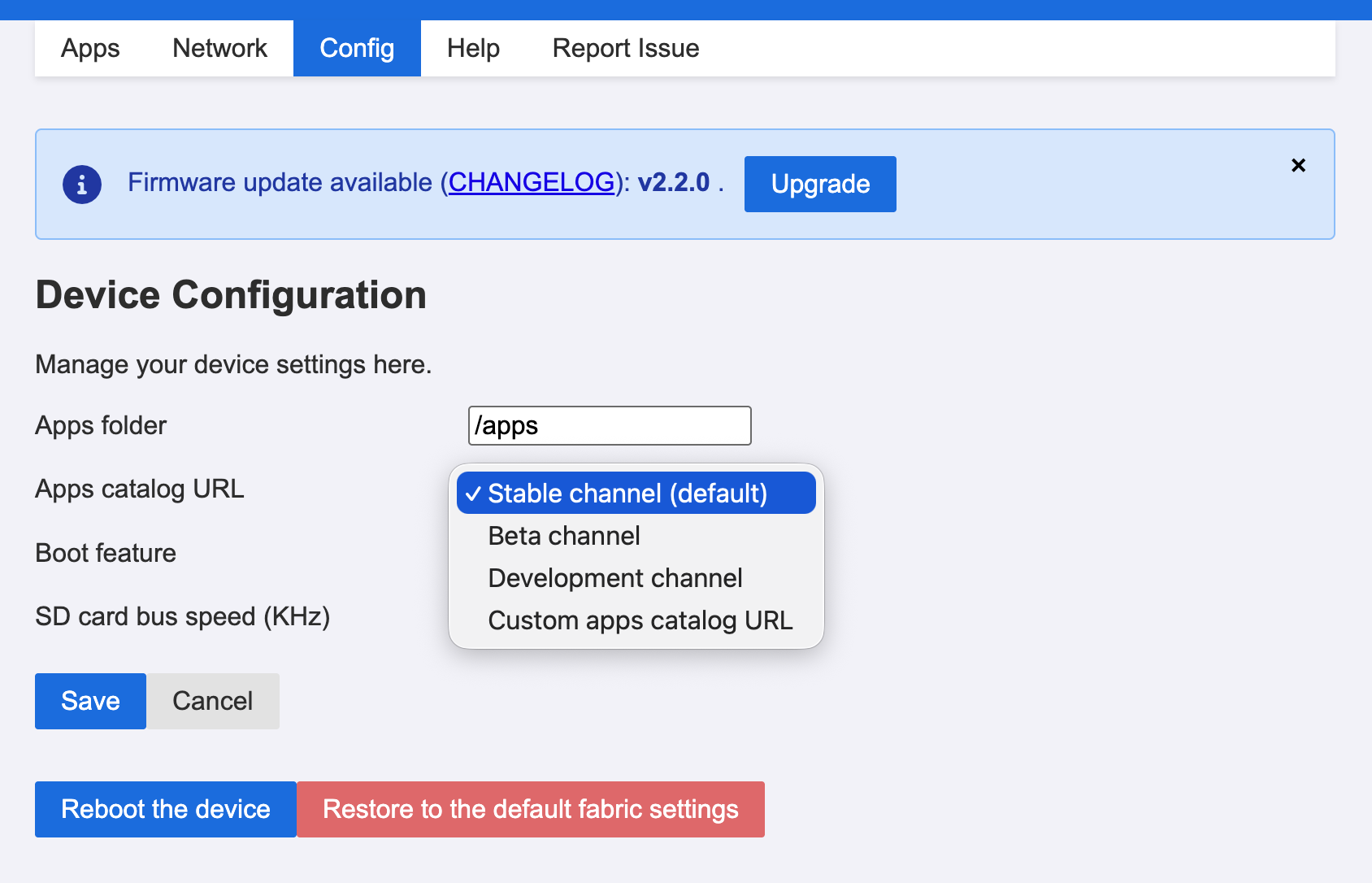This screenshot has height=883, width=1372.
Task: Go to the Config tab
Action: coord(356,48)
